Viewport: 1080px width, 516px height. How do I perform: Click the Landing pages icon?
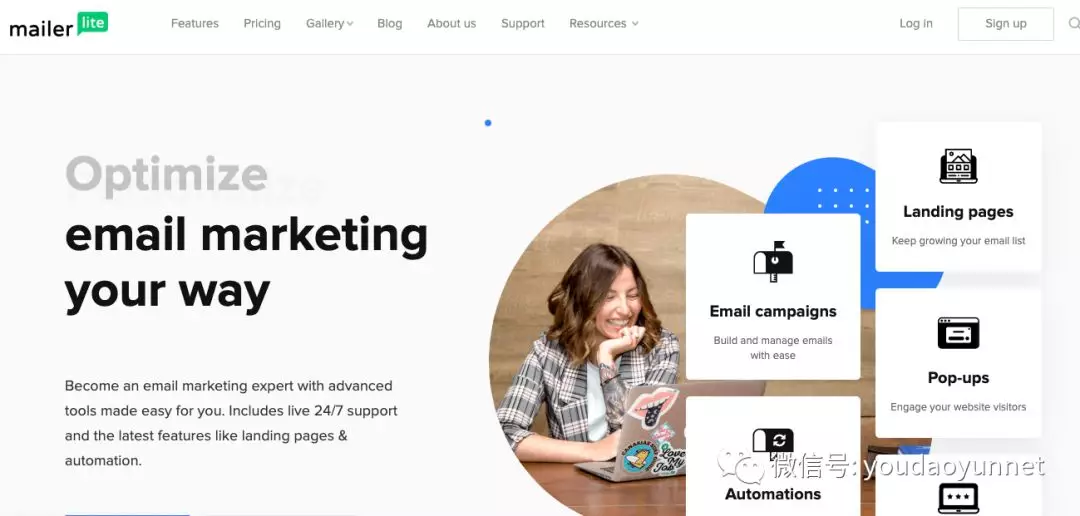point(958,166)
